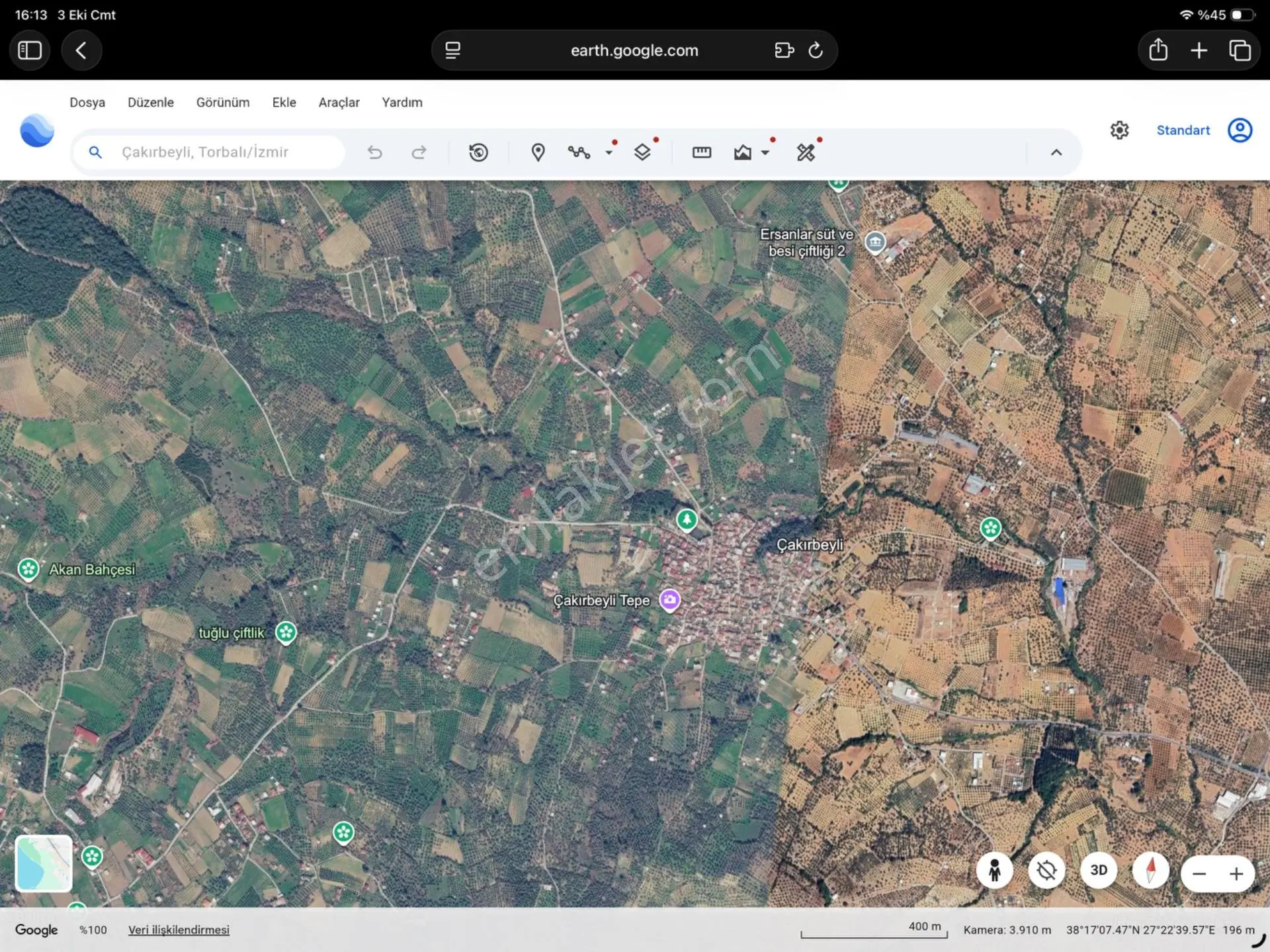Open the browser share sheet
The image size is (1270, 952).
1158,50
